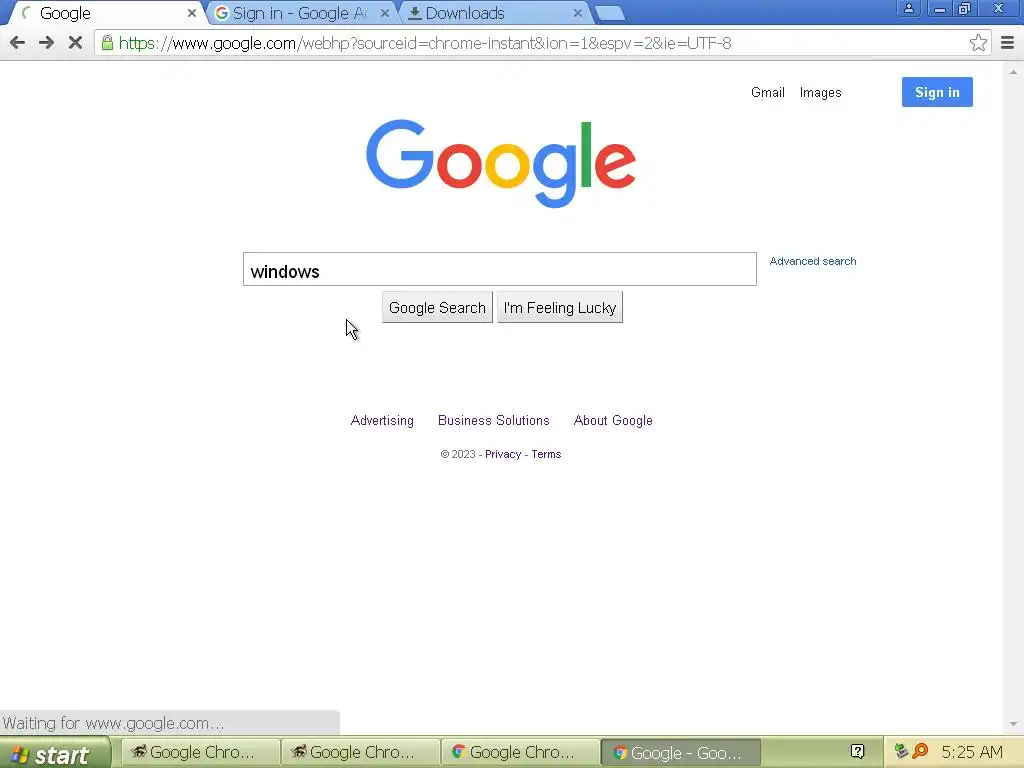The width and height of the screenshot is (1024, 768).
Task: Click the Google Search button
Action: pos(437,308)
